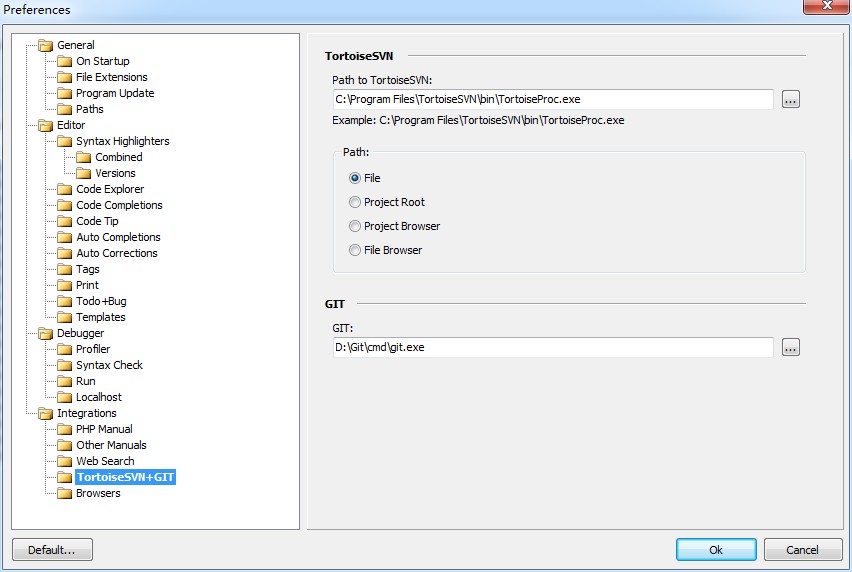
Task: Click the folder icon for Syntax Highlighters
Action: [65, 141]
